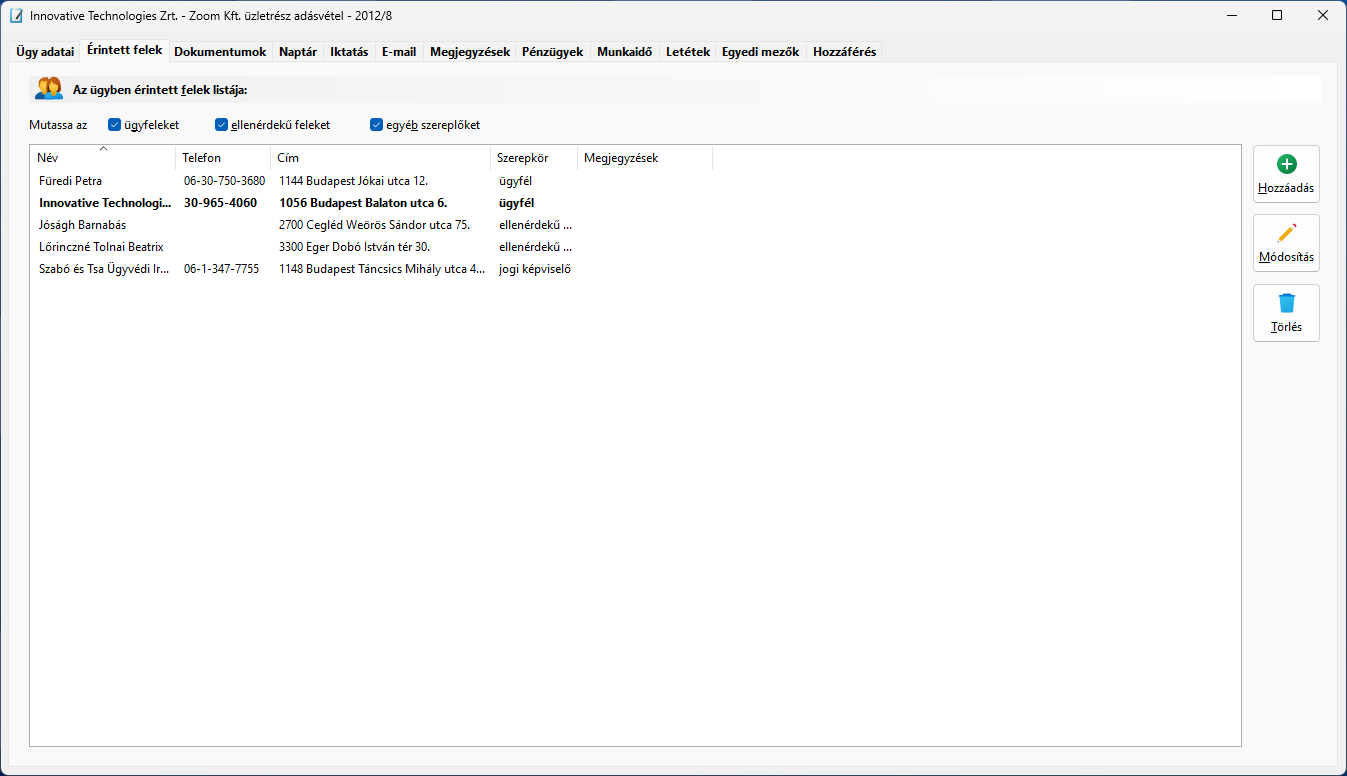Click the blue trash Törlés icon
The image size is (1347, 776).
(x=1286, y=303)
